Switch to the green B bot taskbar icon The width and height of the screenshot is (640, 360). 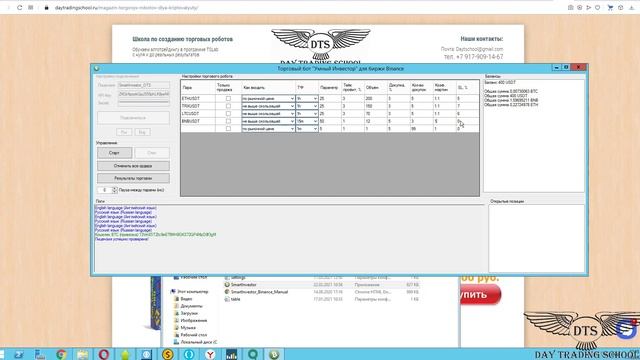pos(274,354)
